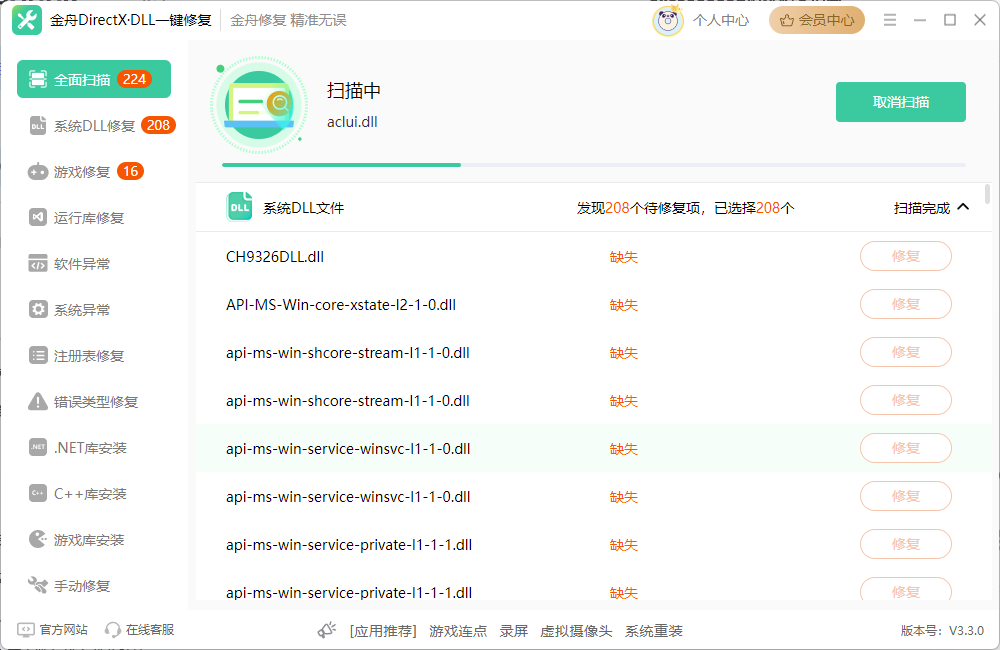1000x650 pixels.
Task: Click the [应用推荐] label
Action: point(383,631)
